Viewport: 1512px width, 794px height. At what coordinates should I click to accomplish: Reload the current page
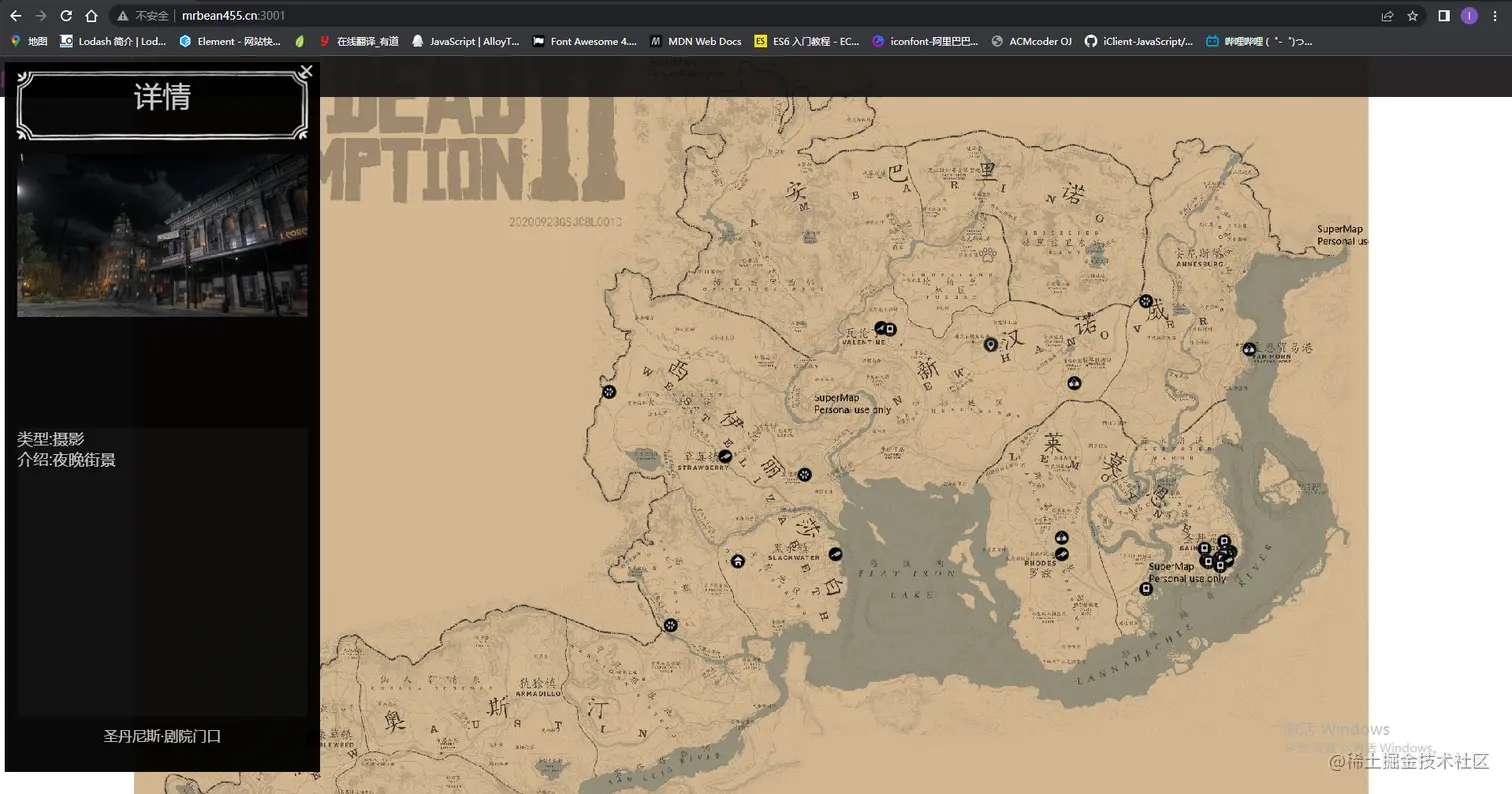66,16
